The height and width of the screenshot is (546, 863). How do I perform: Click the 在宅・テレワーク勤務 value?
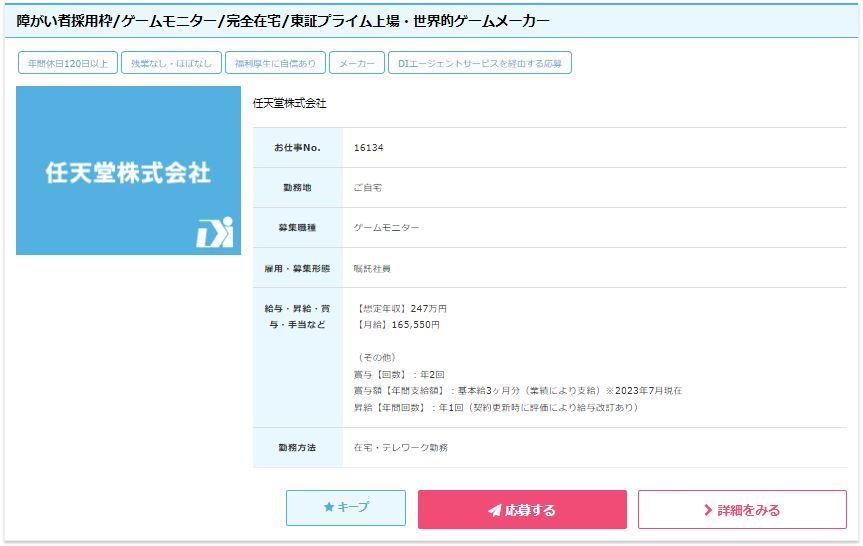click(x=401, y=447)
